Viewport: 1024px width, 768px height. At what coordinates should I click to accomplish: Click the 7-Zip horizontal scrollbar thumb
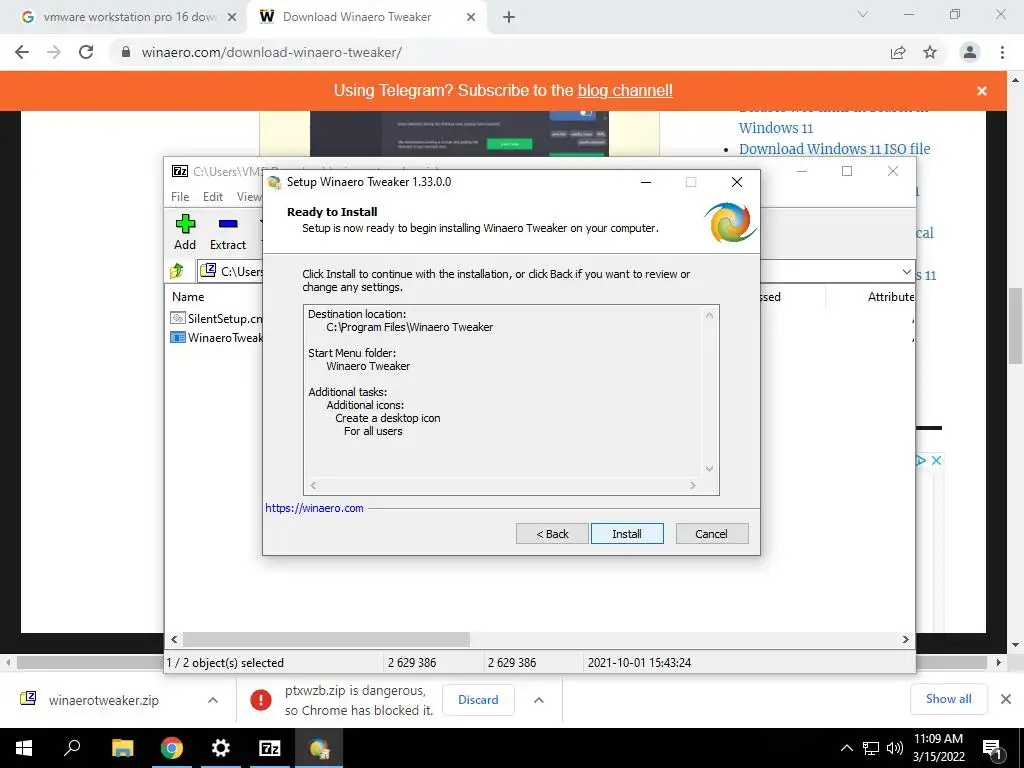tap(326, 639)
